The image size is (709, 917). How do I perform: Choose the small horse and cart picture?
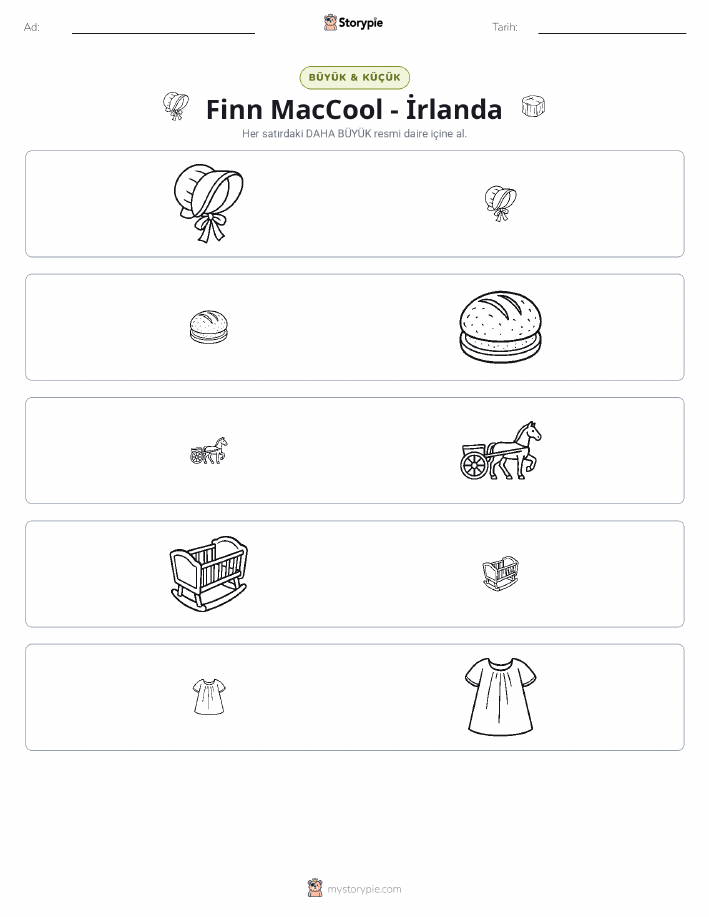(x=209, y=450)
